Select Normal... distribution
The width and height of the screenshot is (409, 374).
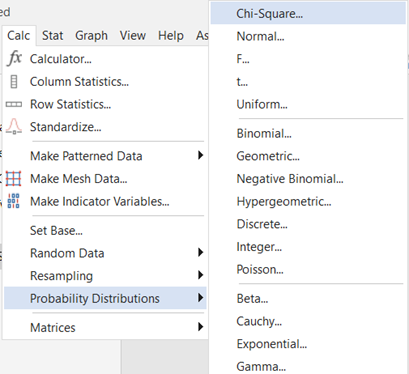click(x=308, y=36)
